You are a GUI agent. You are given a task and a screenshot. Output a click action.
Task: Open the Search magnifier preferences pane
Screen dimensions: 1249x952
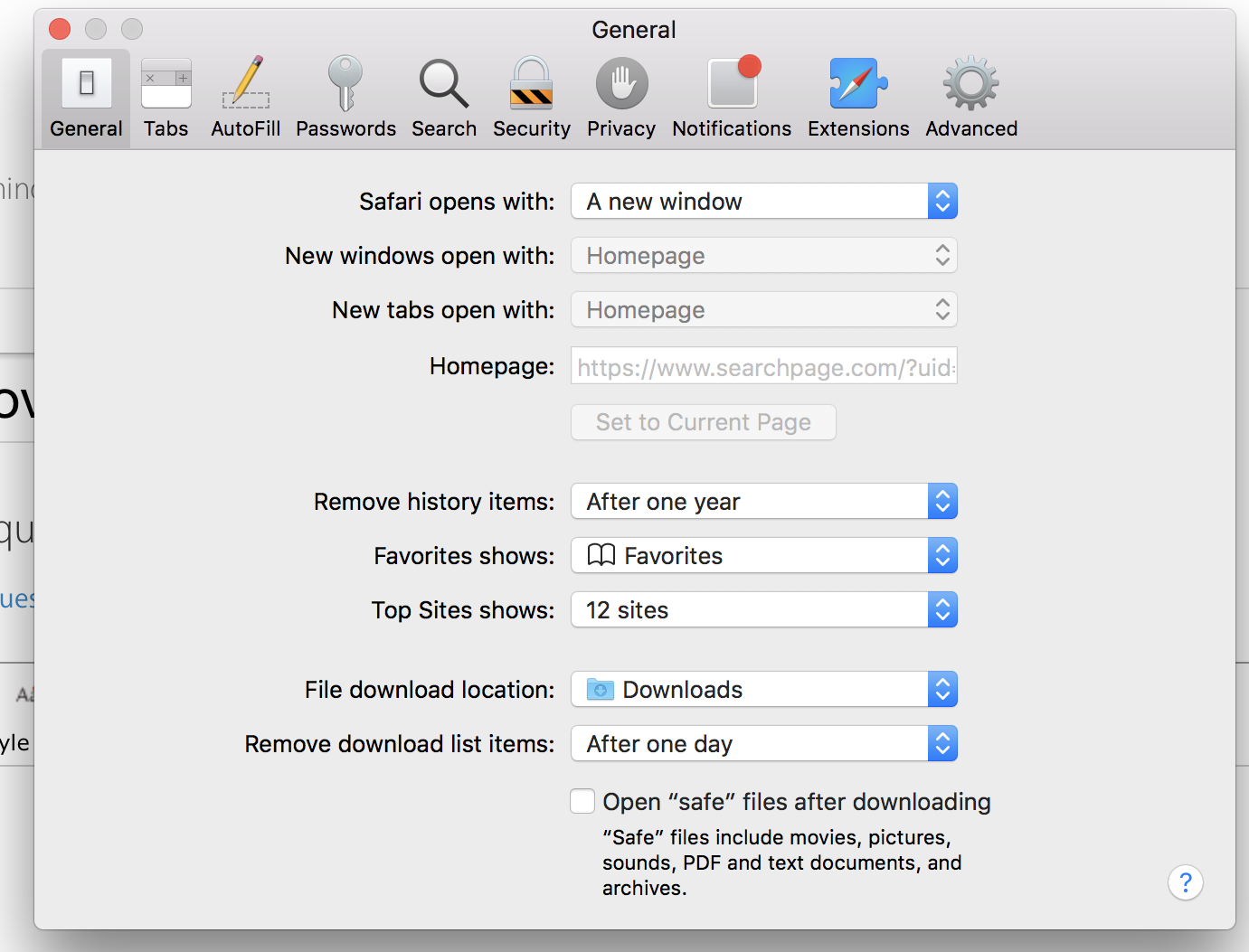[444, 98]
